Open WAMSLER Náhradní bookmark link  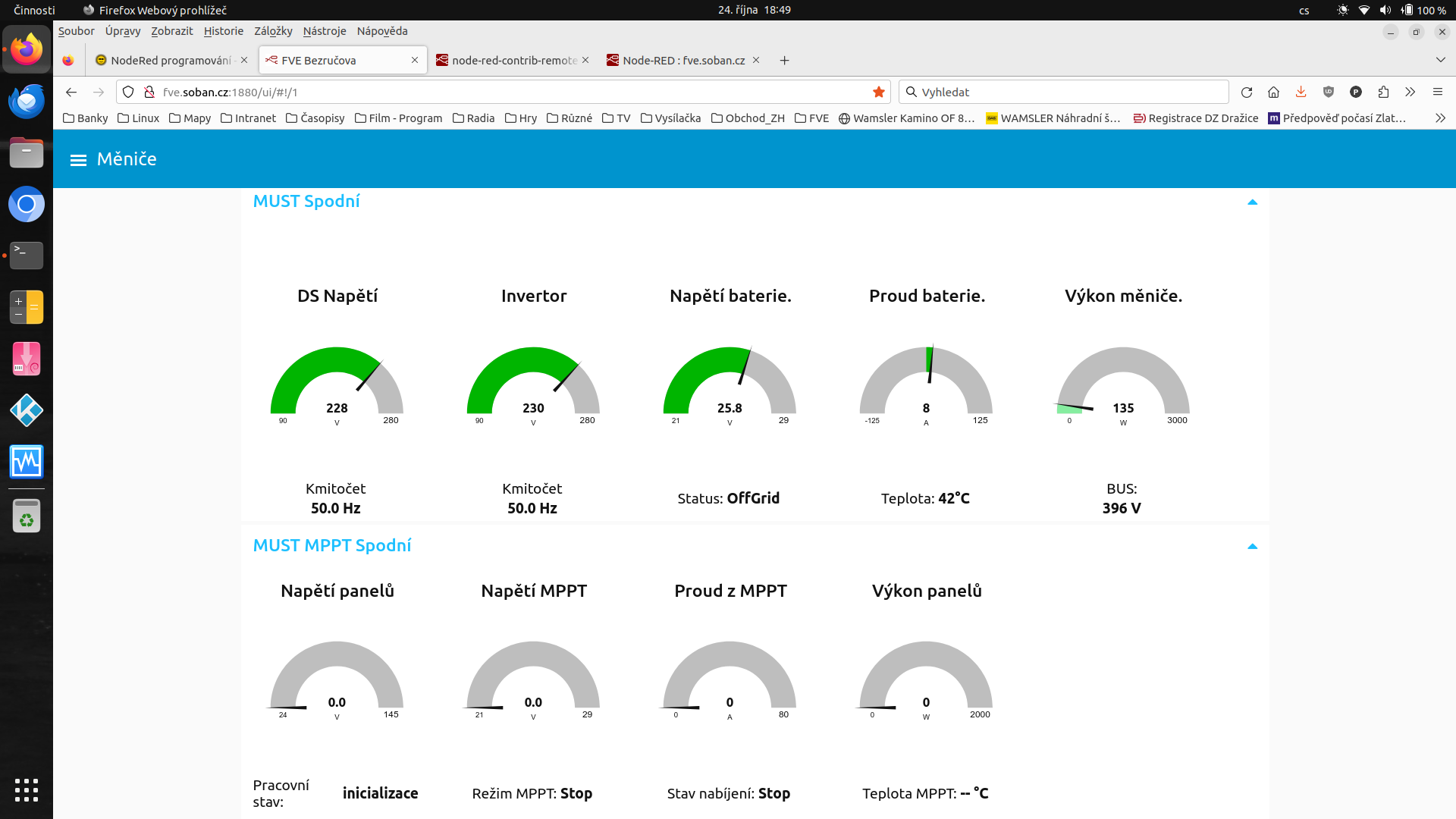click(1053, 118)
